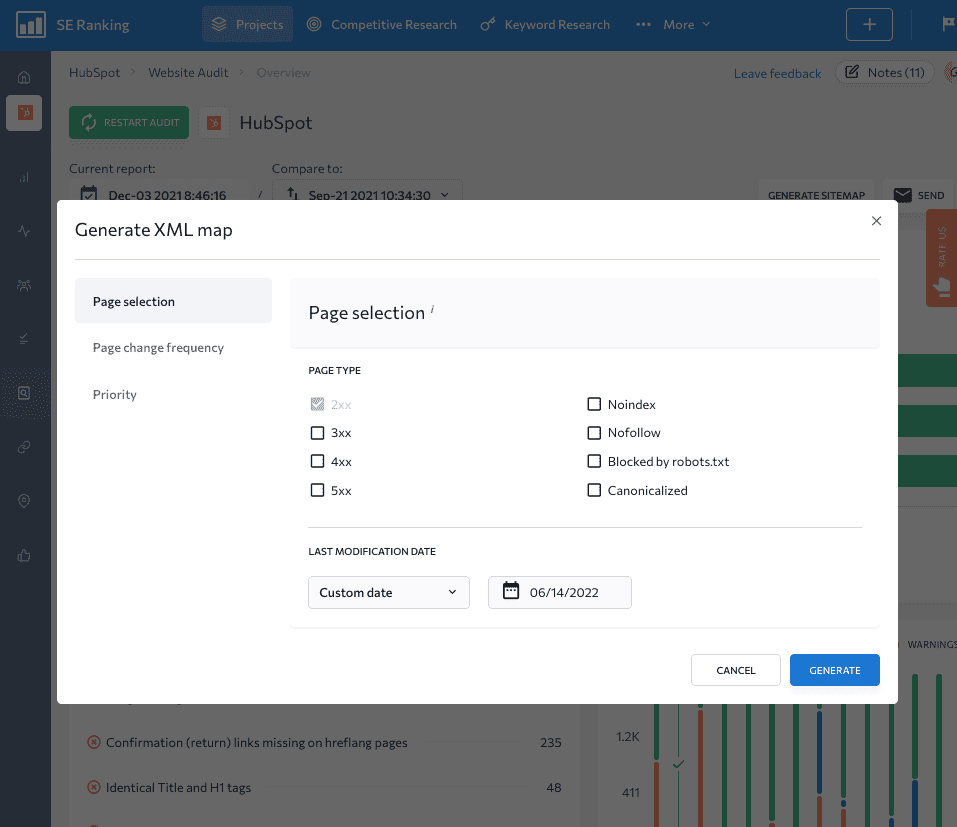Toggle the disabled 2xx checkbox
This screenshot has height=827, width=957.
tap(317, 404)
